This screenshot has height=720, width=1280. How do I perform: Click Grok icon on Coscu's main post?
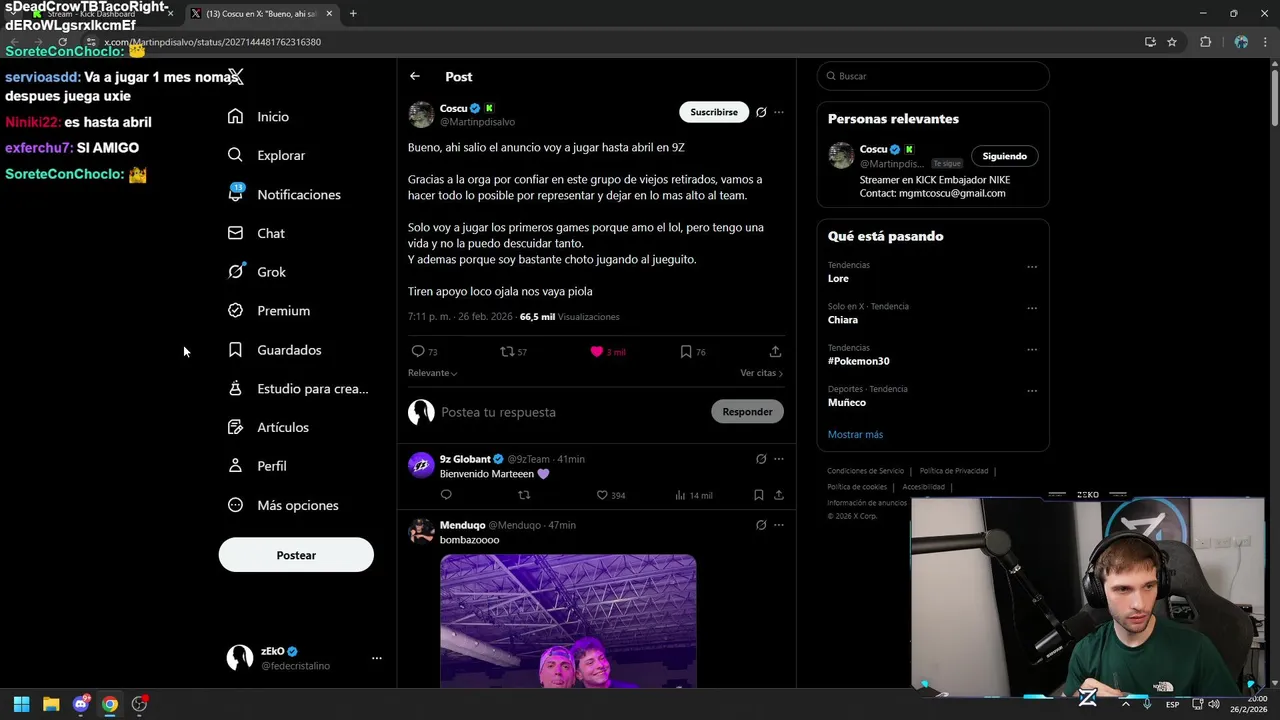(x=761, y=112)
